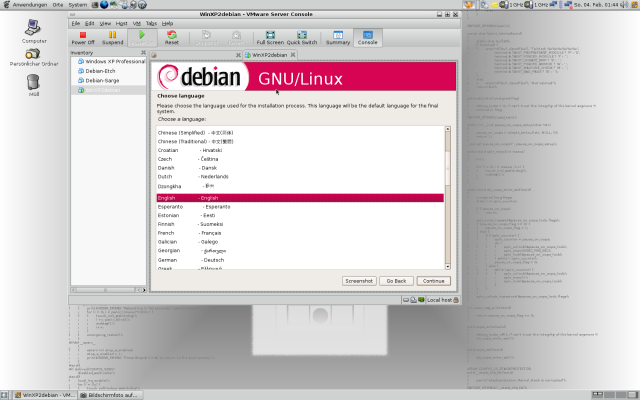Choose Chinese (Traditional) language
640x400 pixels.
click(x=300, y=142)
